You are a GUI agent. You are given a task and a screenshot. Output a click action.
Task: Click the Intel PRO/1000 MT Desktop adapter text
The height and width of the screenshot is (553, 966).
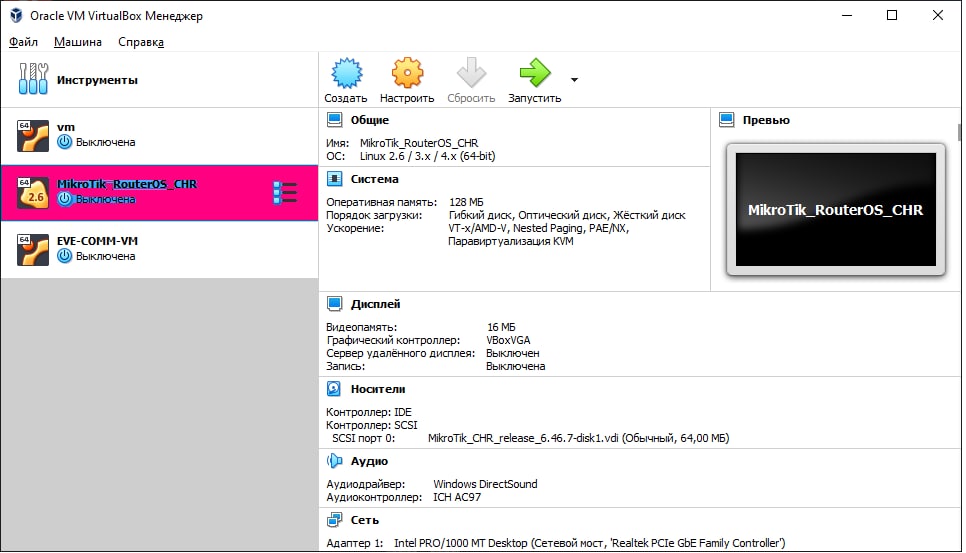point(590,543)
